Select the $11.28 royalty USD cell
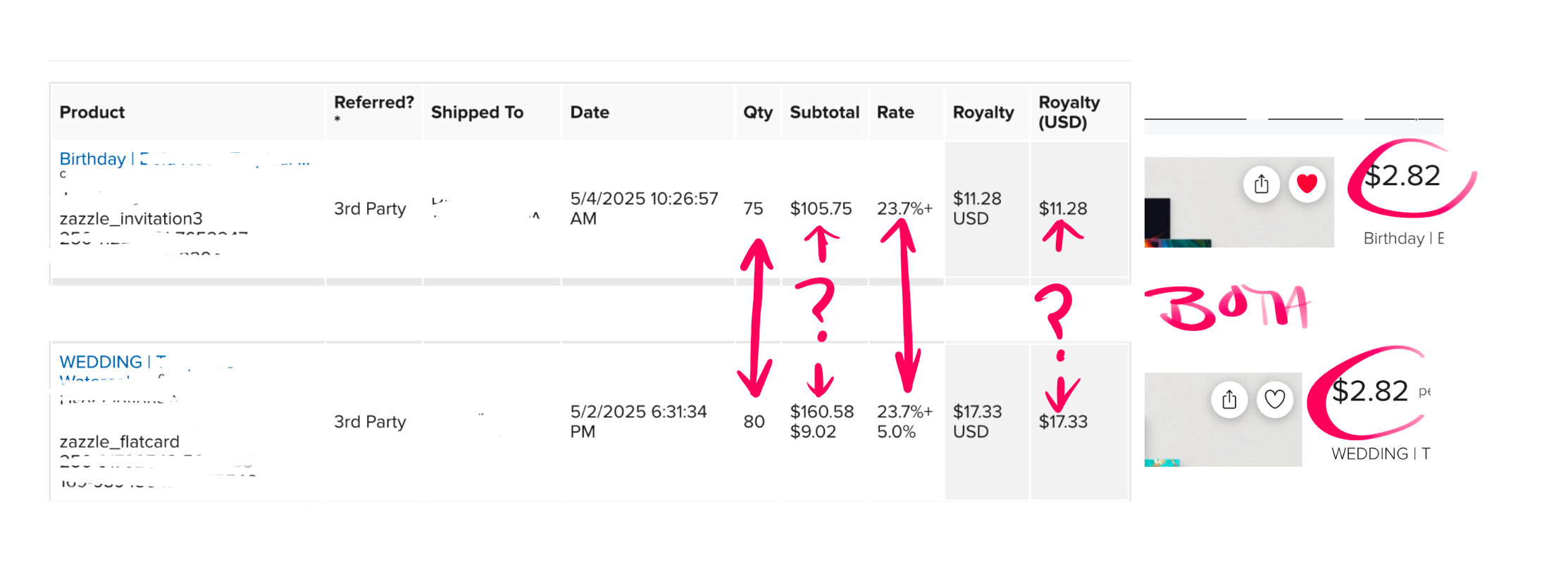The height and width of the screenshot is (578, 1568). (1063, 208)
